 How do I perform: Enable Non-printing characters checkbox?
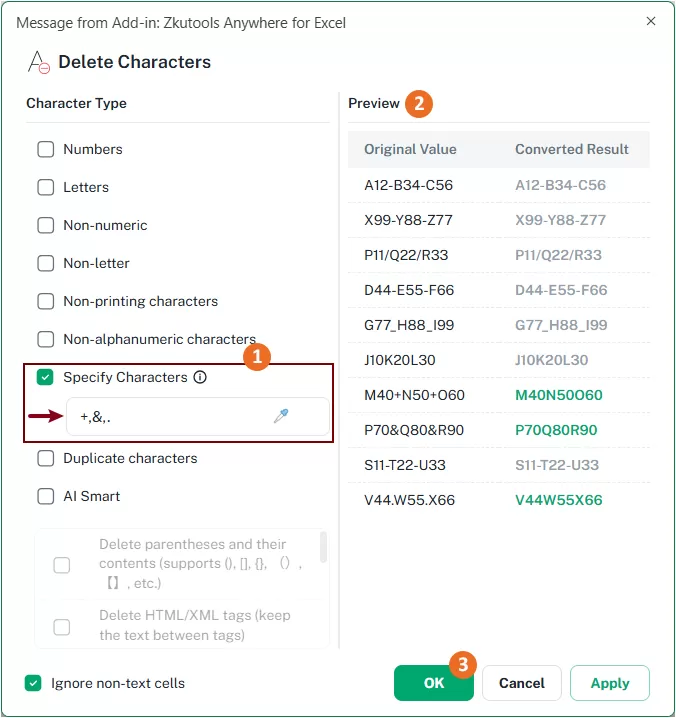coord(45,301)
